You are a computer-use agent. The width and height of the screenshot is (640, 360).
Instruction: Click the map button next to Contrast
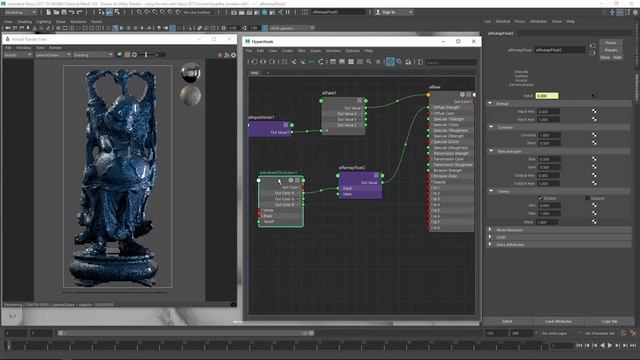pyautogui.click(x=594, y=135)
